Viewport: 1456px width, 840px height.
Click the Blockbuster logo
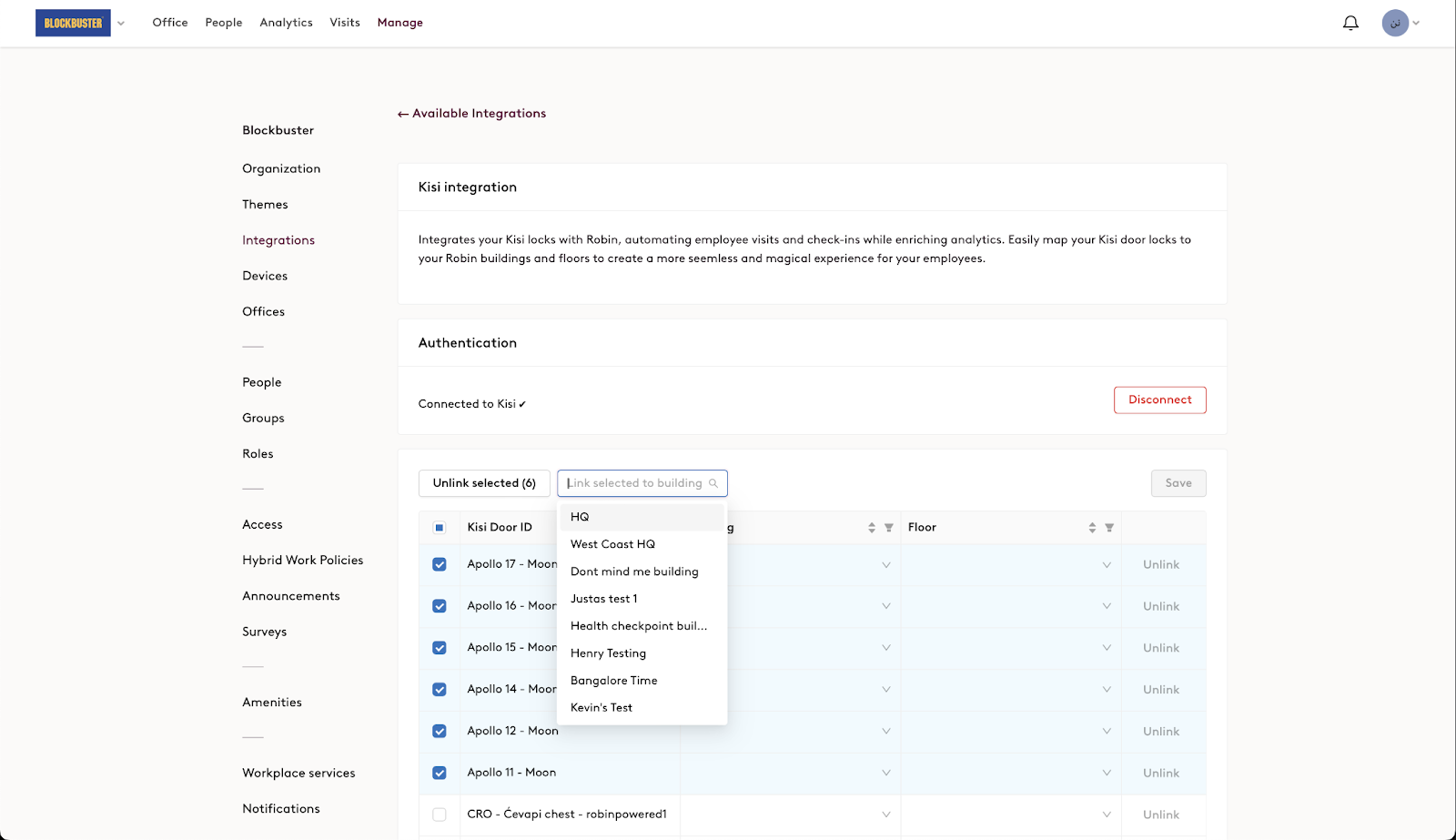coord(73,23)
